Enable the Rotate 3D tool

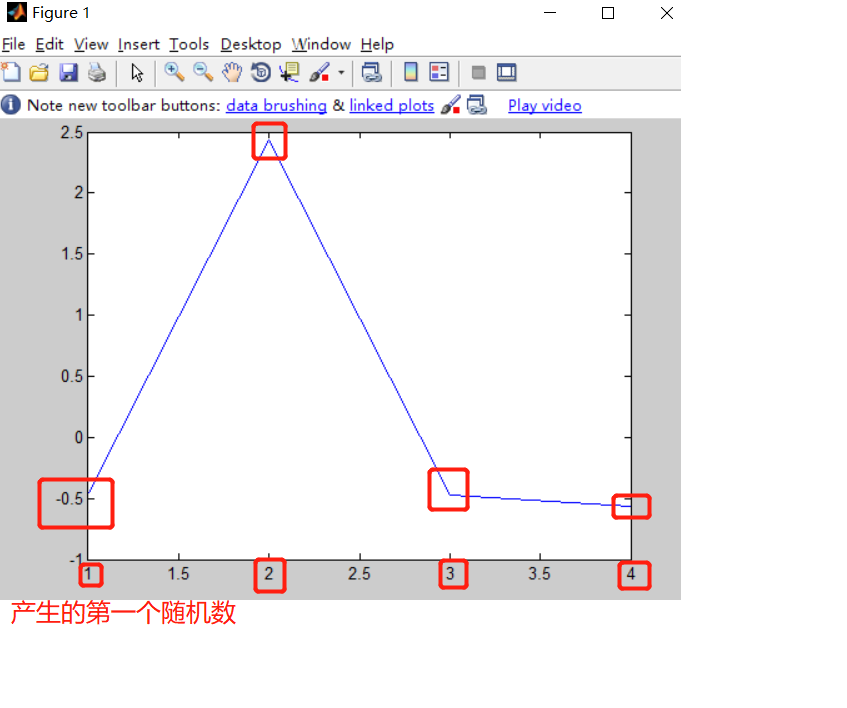click(260, 72)
